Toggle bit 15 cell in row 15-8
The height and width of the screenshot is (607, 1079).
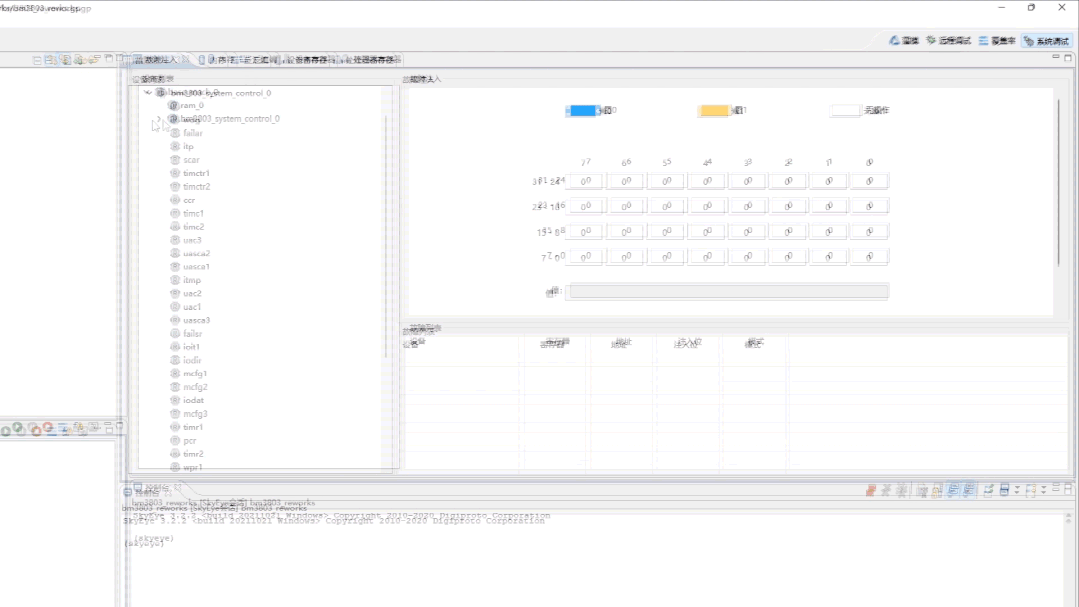(585, 231)
